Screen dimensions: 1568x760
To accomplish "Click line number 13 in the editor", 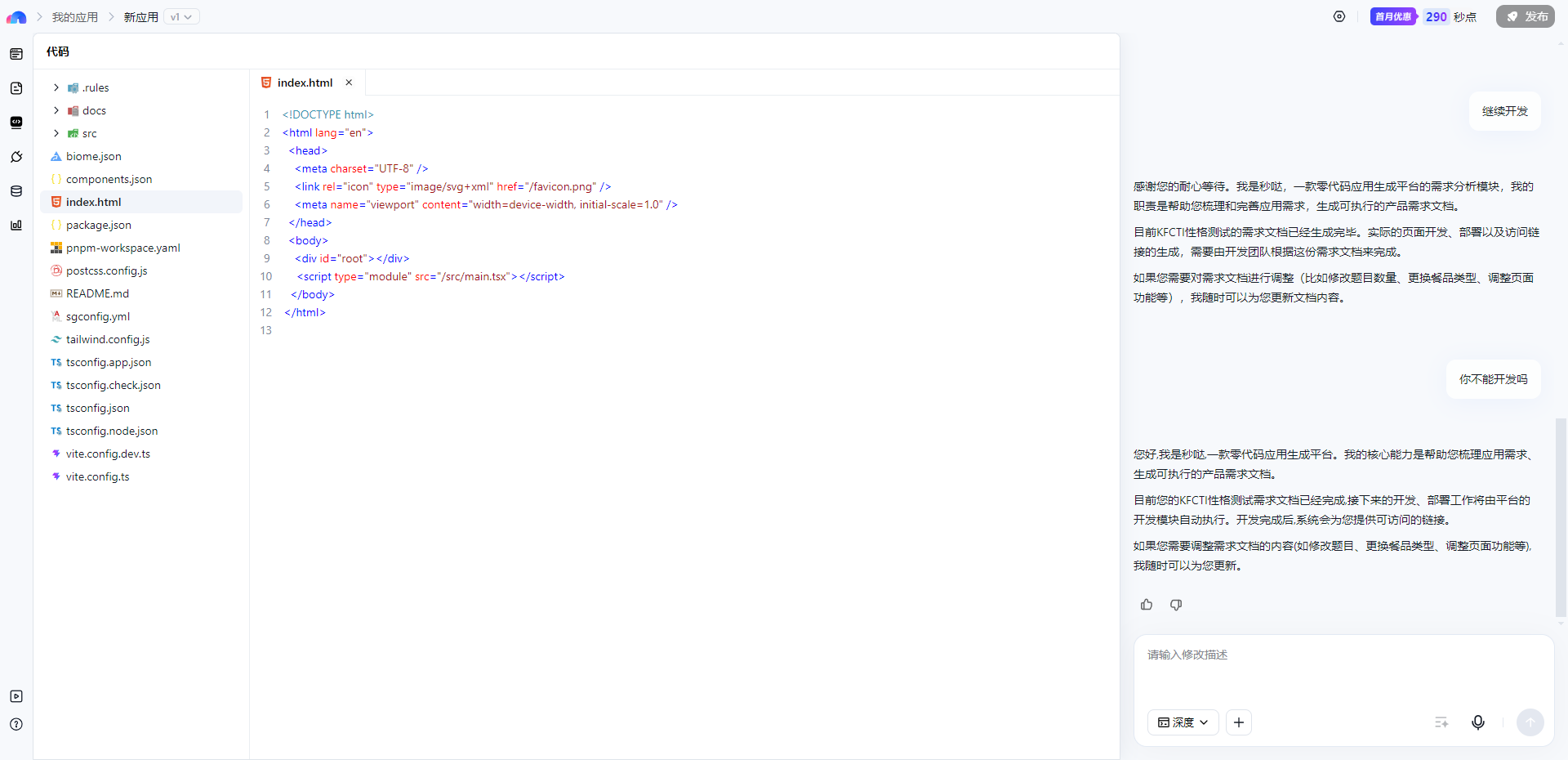I will pos(266,330).
